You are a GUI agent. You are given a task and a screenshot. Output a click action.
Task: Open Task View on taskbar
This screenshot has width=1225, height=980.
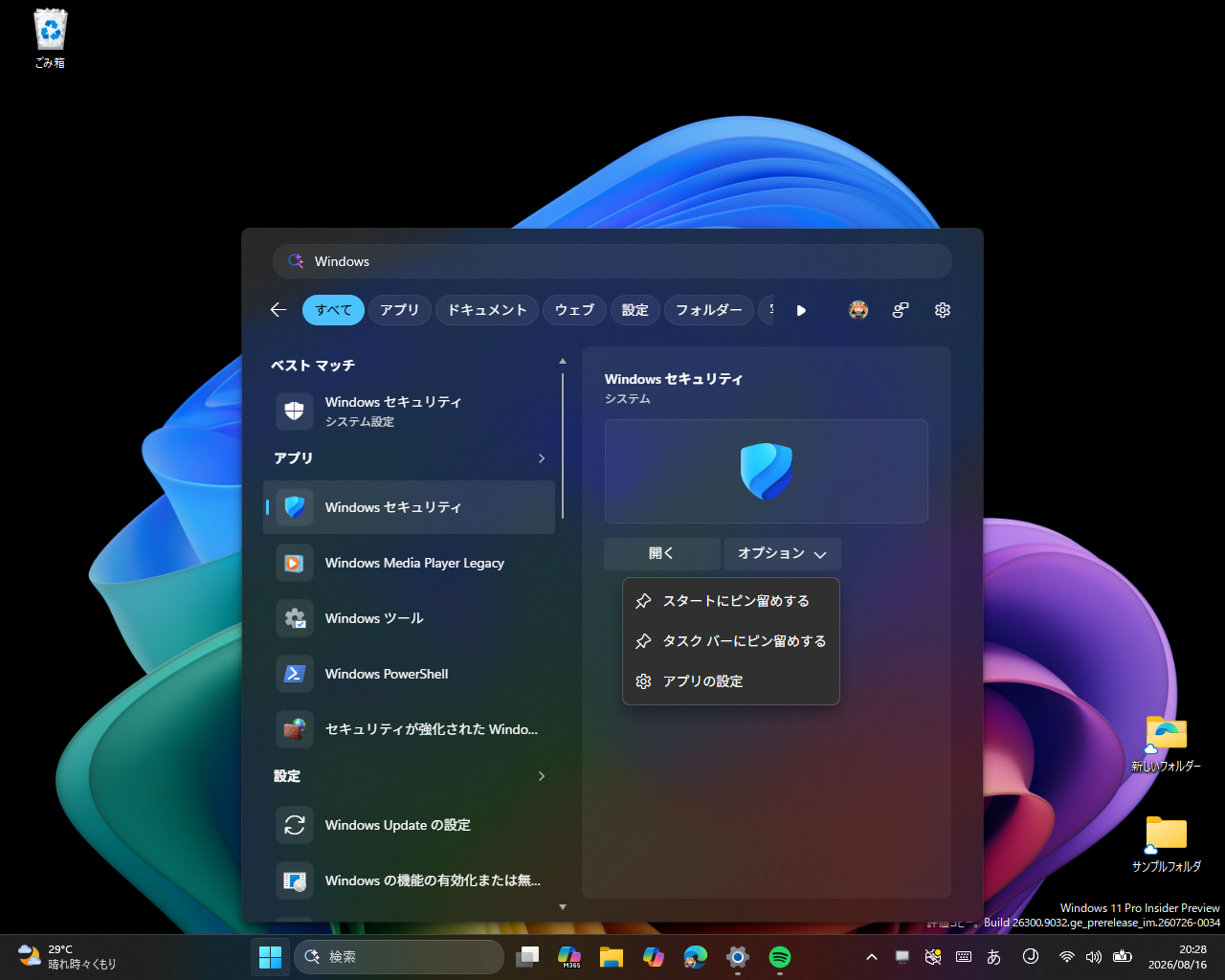click(527, 957)
